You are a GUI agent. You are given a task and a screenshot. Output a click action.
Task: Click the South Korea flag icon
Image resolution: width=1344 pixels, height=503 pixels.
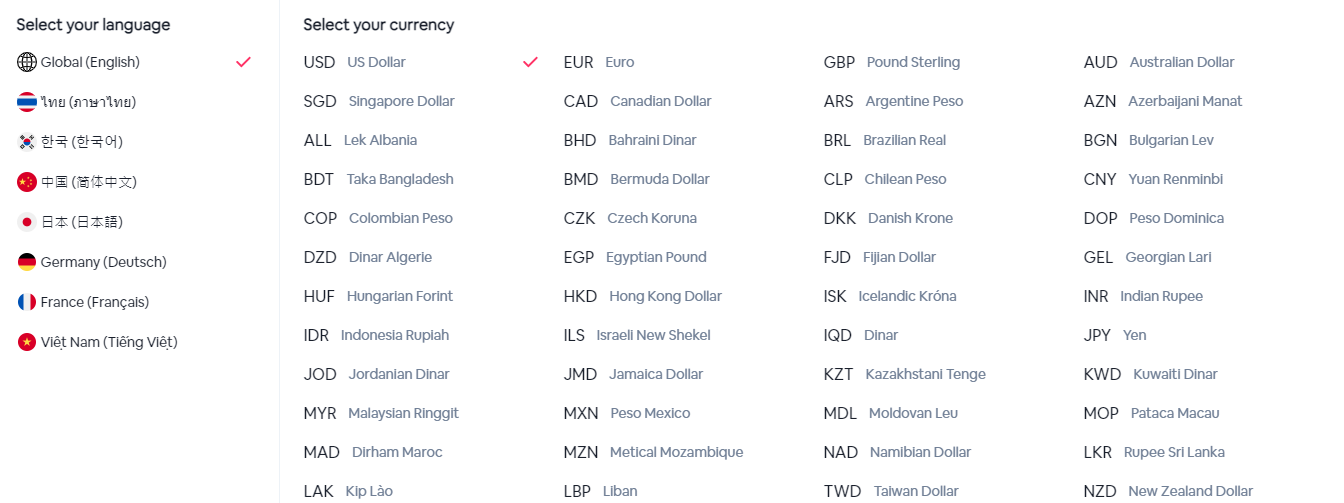[x=27, y=142]
